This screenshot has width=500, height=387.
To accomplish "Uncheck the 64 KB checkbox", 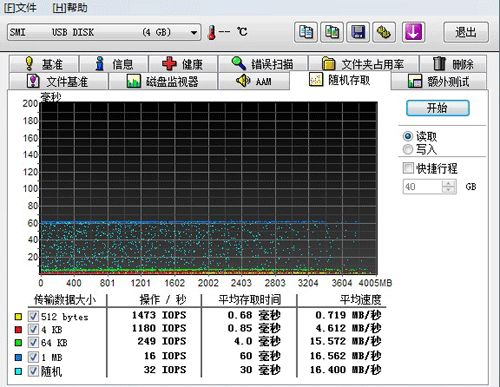I will click(33, 342).
